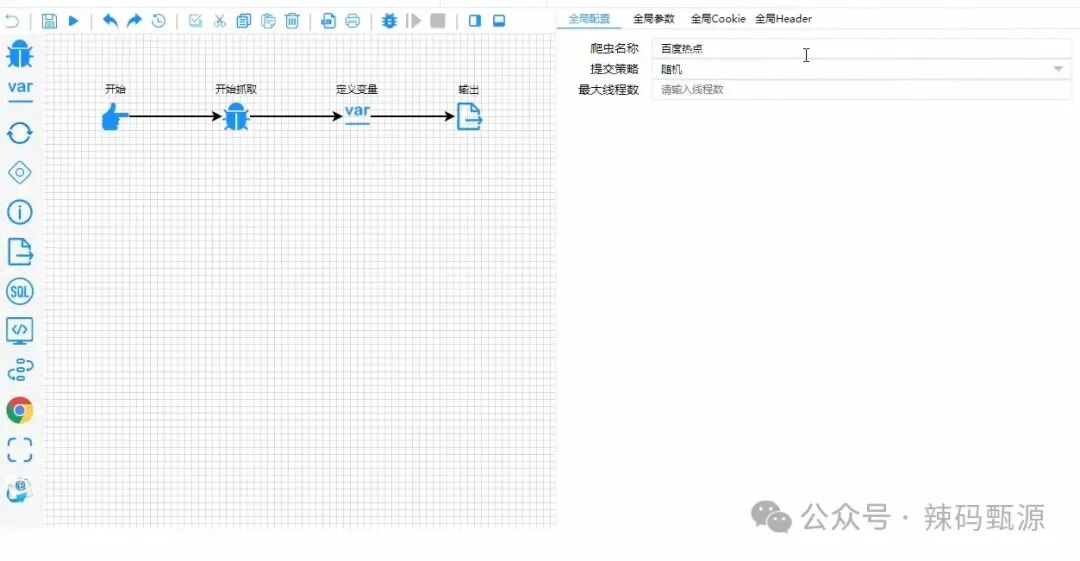Viewport: 1080px width, 561px height.
Task: Redo the last undone action
Action: (x=134, y=21)
